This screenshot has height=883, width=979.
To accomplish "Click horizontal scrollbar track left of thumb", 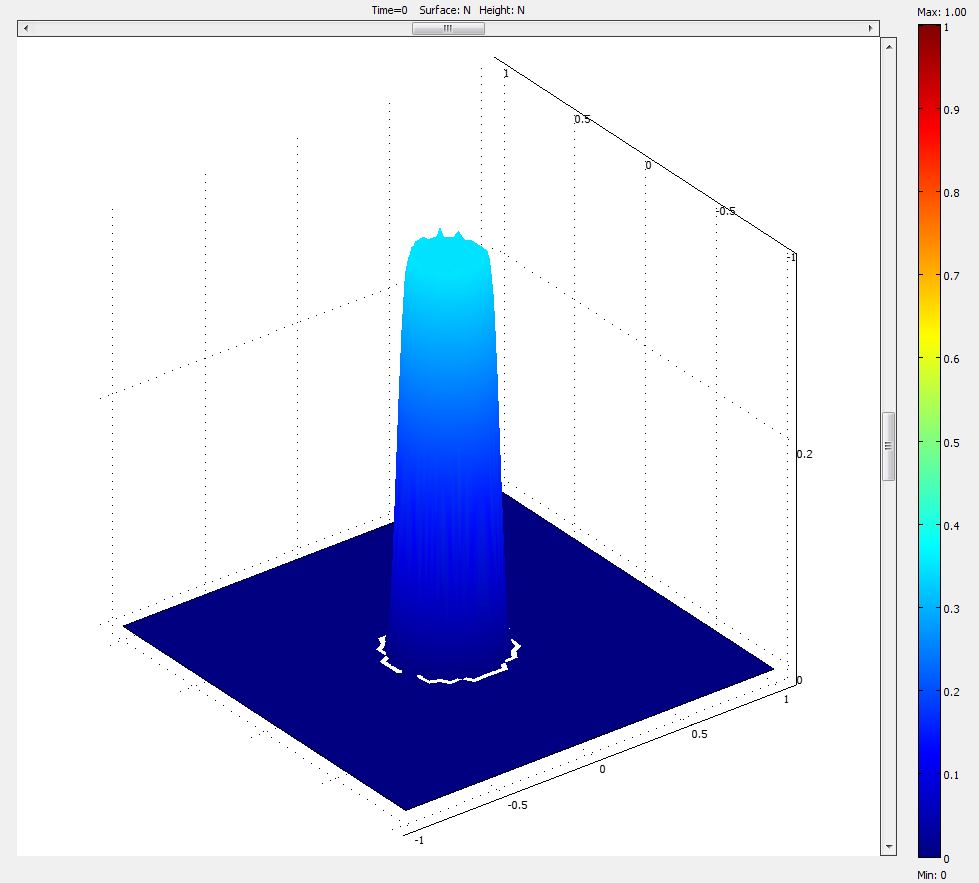I will click(220, 29).
